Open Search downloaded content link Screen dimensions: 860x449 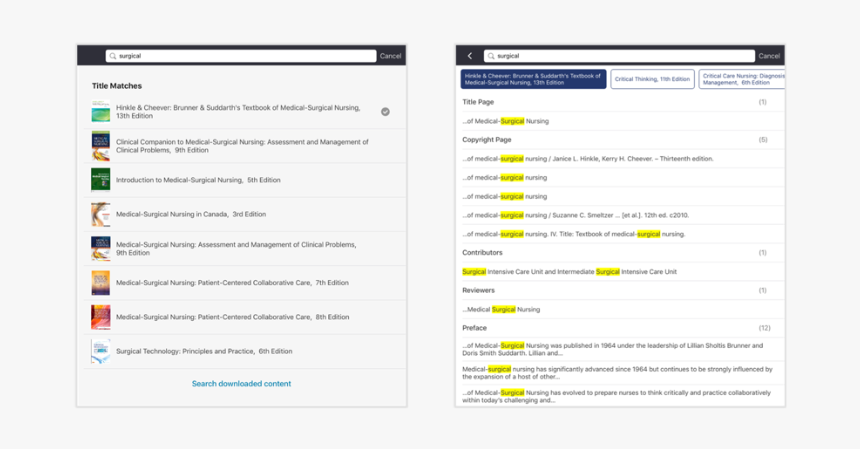(241, 384)
